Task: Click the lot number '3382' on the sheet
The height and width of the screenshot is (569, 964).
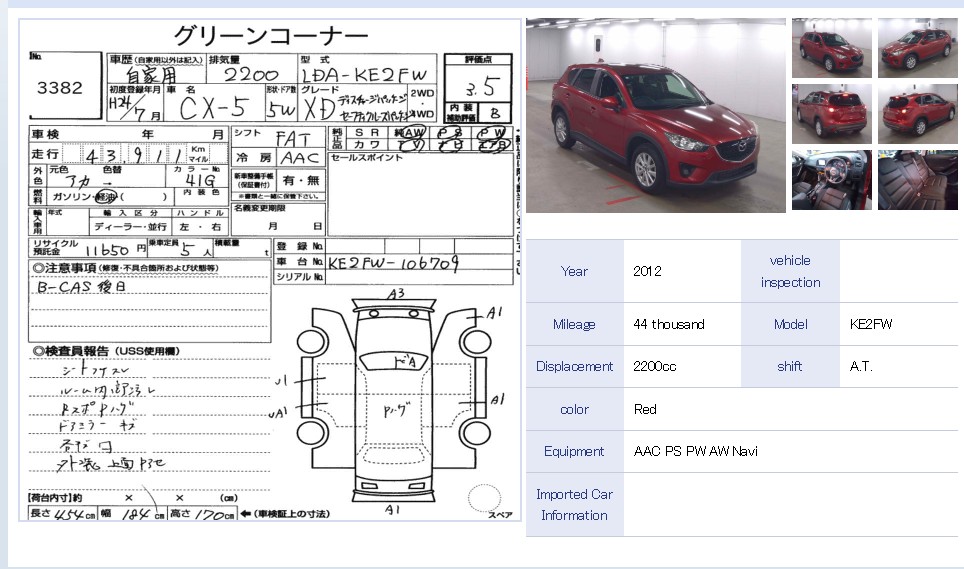Action: pyautogui.click(x=60, y=88)
